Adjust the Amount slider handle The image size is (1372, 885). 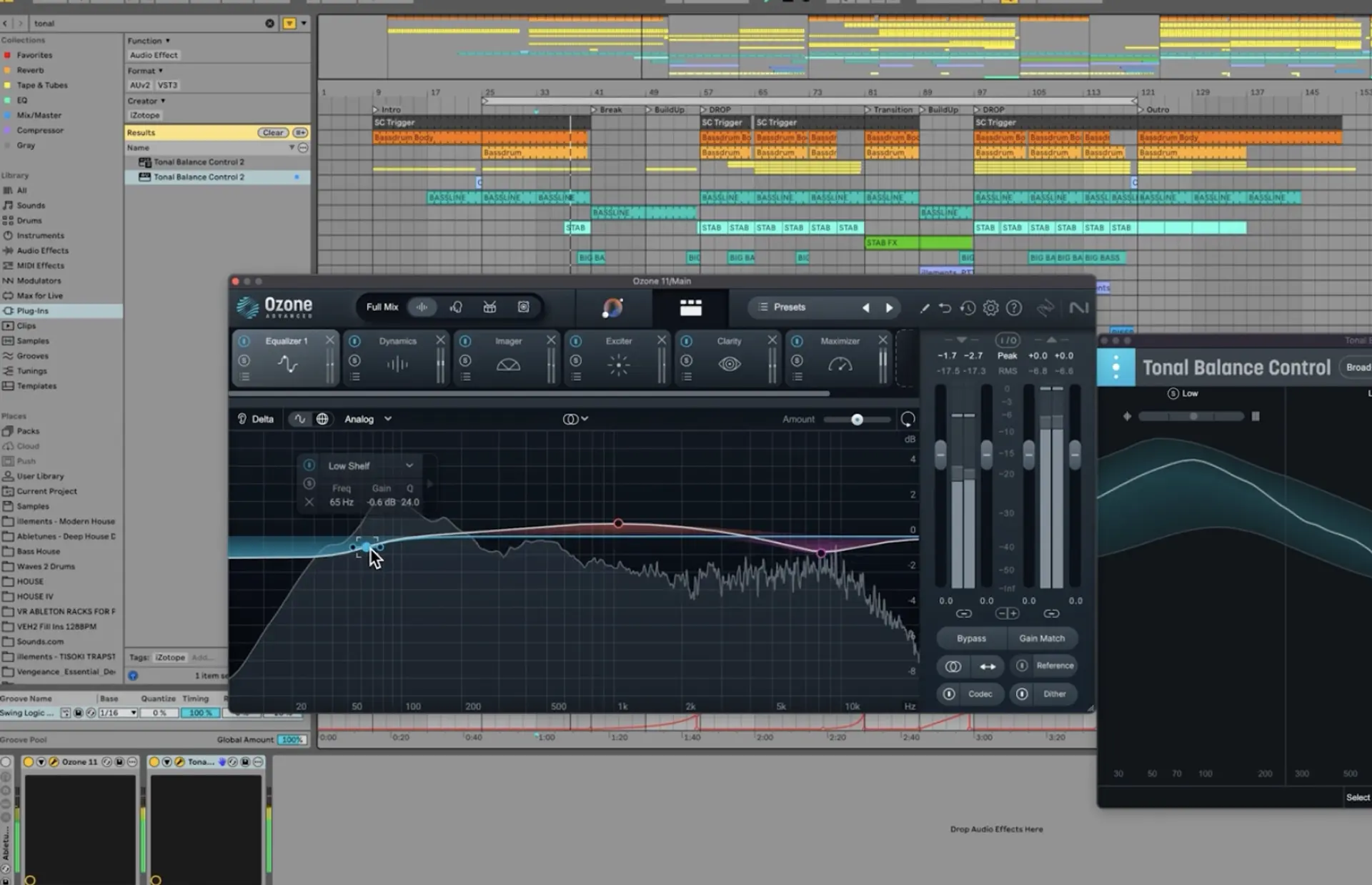pos(857,420)
